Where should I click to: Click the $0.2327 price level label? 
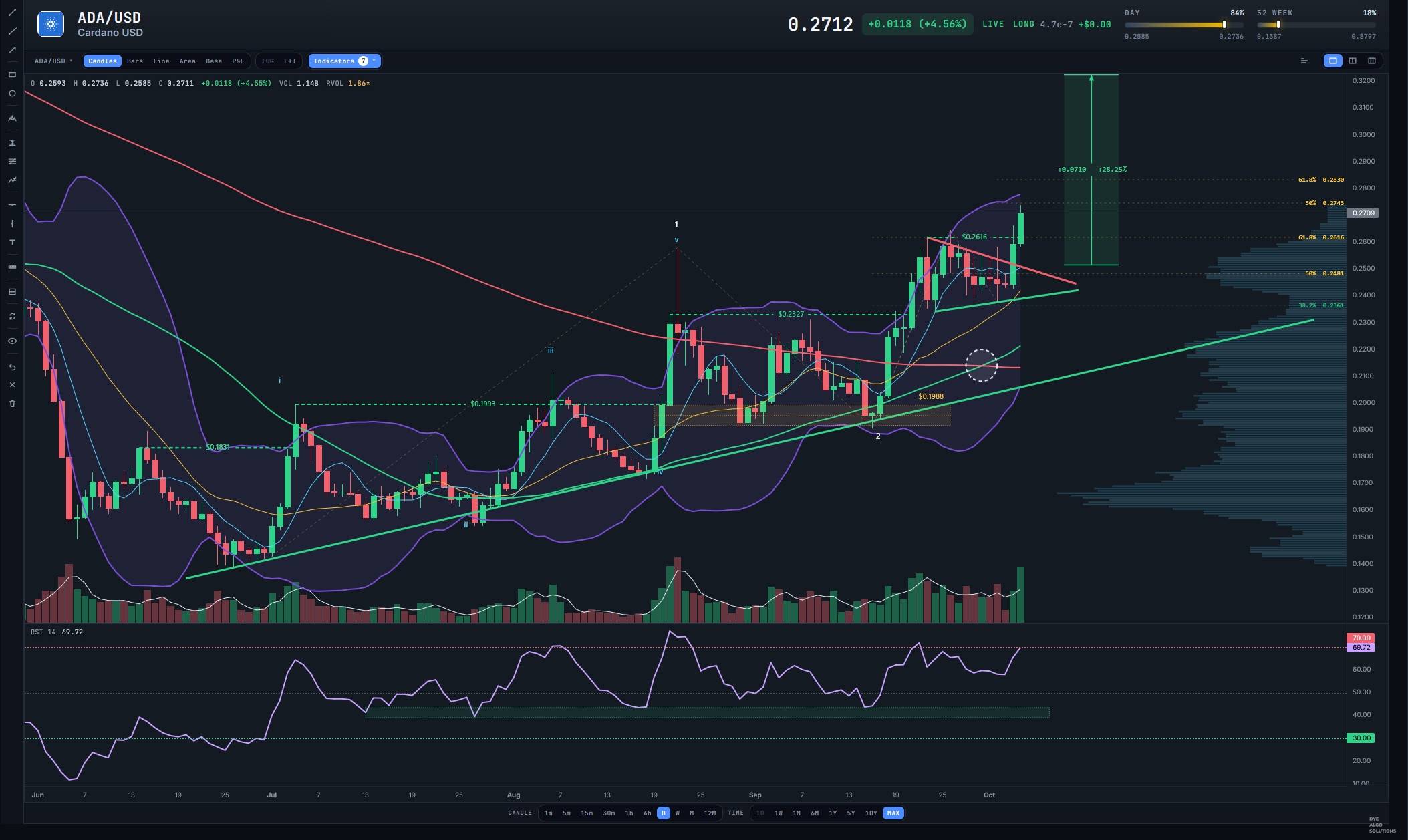coord(791,314)
